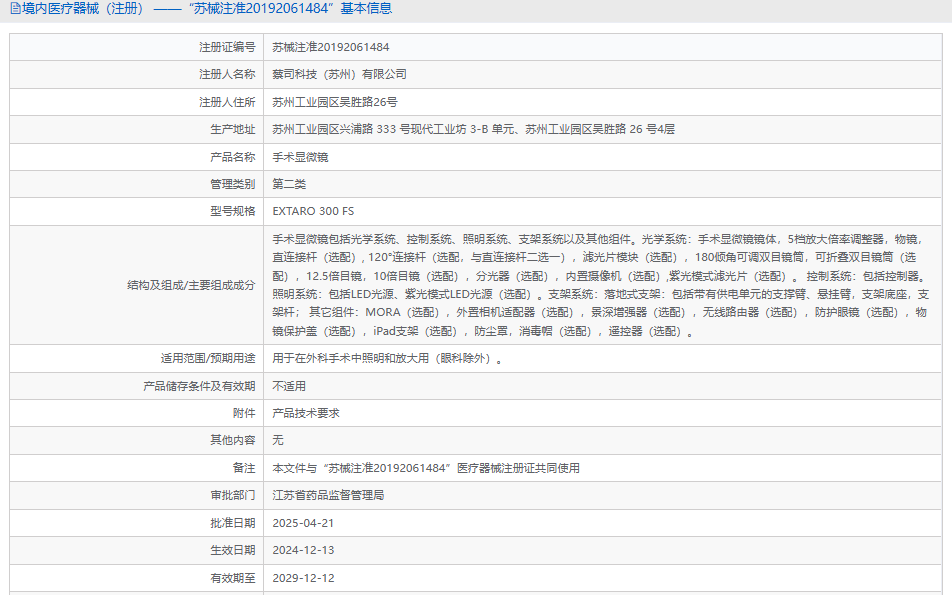Select effective date 2024-12-13
The width and height of the screenshot is (952, 595).
click(x=303, y=550)
